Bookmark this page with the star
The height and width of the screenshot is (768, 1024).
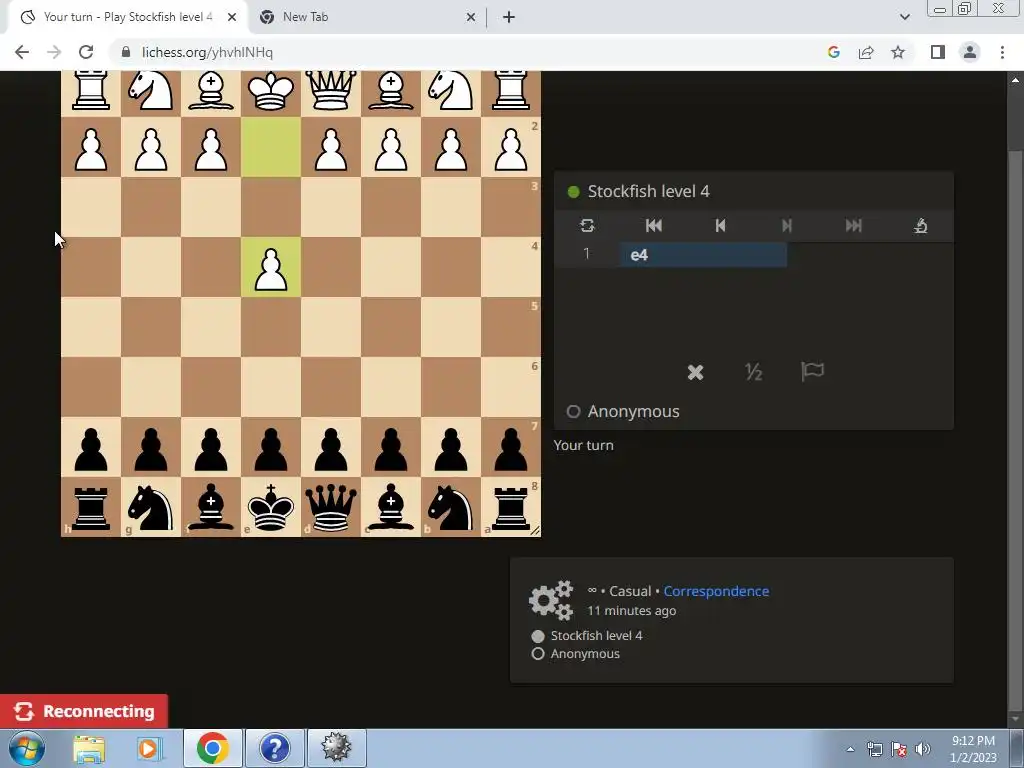point(898,52)
